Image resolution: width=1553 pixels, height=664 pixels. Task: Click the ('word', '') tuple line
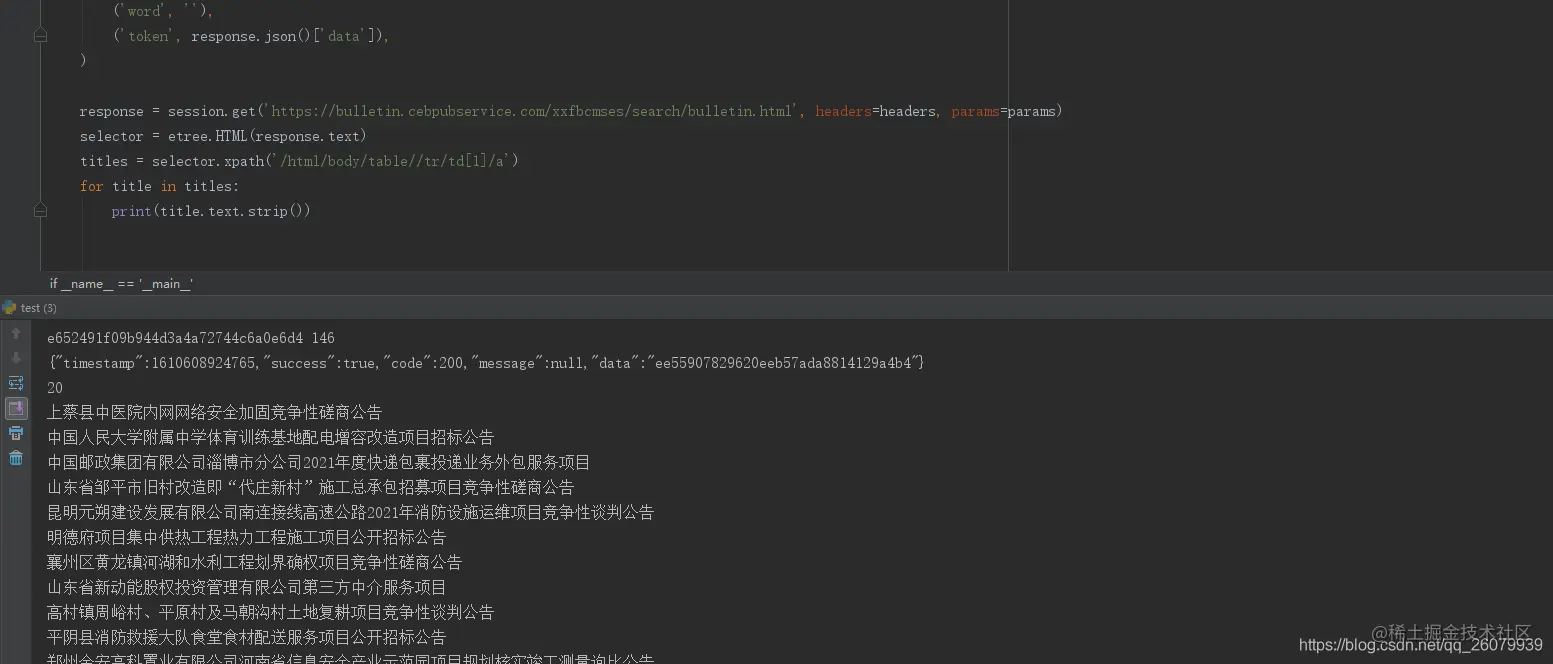[x=163, y=11]
